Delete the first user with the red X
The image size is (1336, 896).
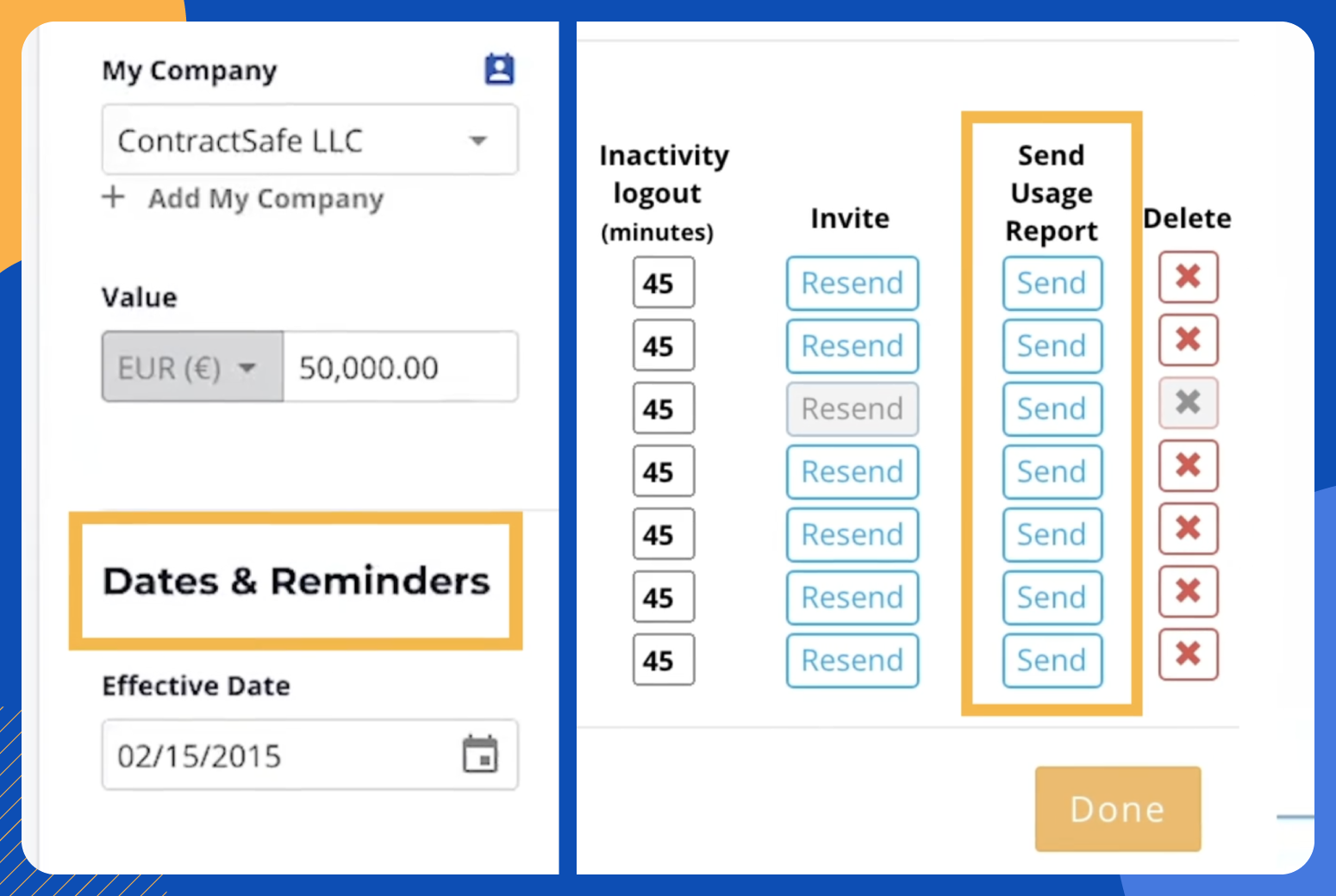[1188, 277]
